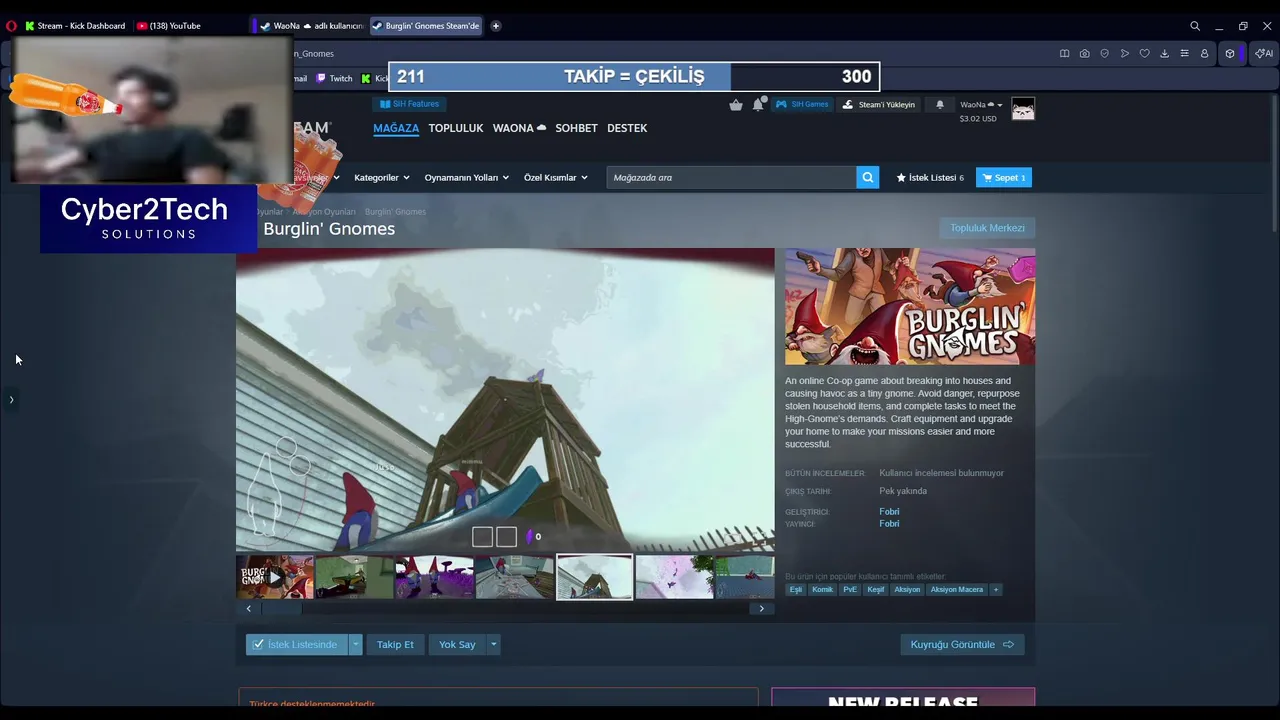This screenshot has height=720, width=1280.
Task: Open the MAĞAZA menu
Action: tap(396, 128)
